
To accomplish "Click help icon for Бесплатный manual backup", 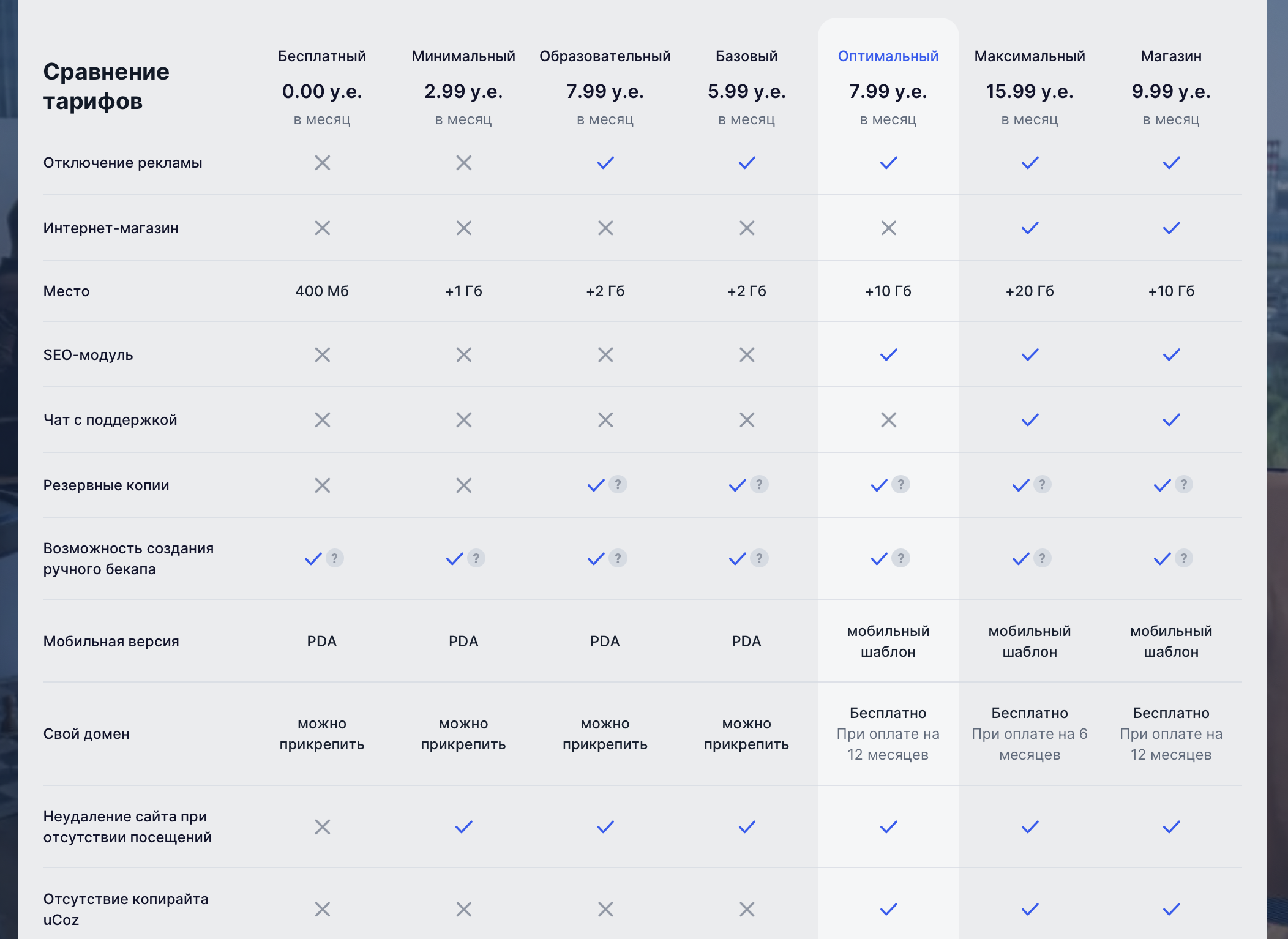I will [x=334, y=558].
